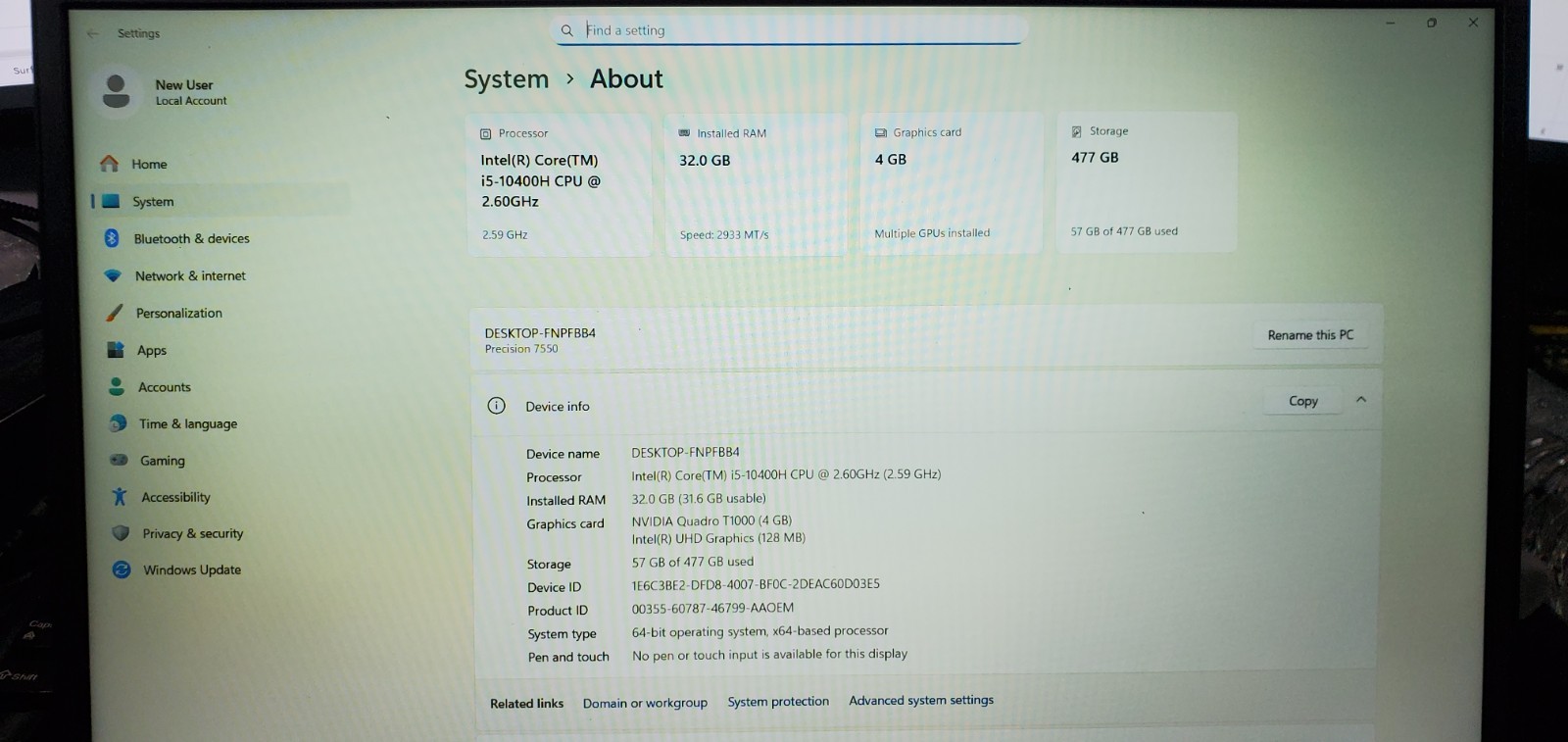Click Rename this PC button

[1310, 335]
